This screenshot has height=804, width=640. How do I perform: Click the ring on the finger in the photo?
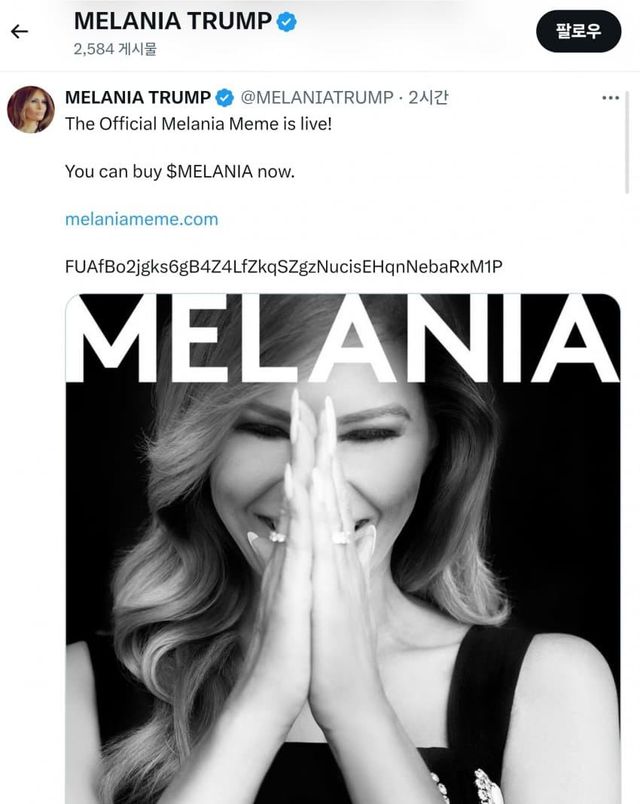tap(340, 537)
